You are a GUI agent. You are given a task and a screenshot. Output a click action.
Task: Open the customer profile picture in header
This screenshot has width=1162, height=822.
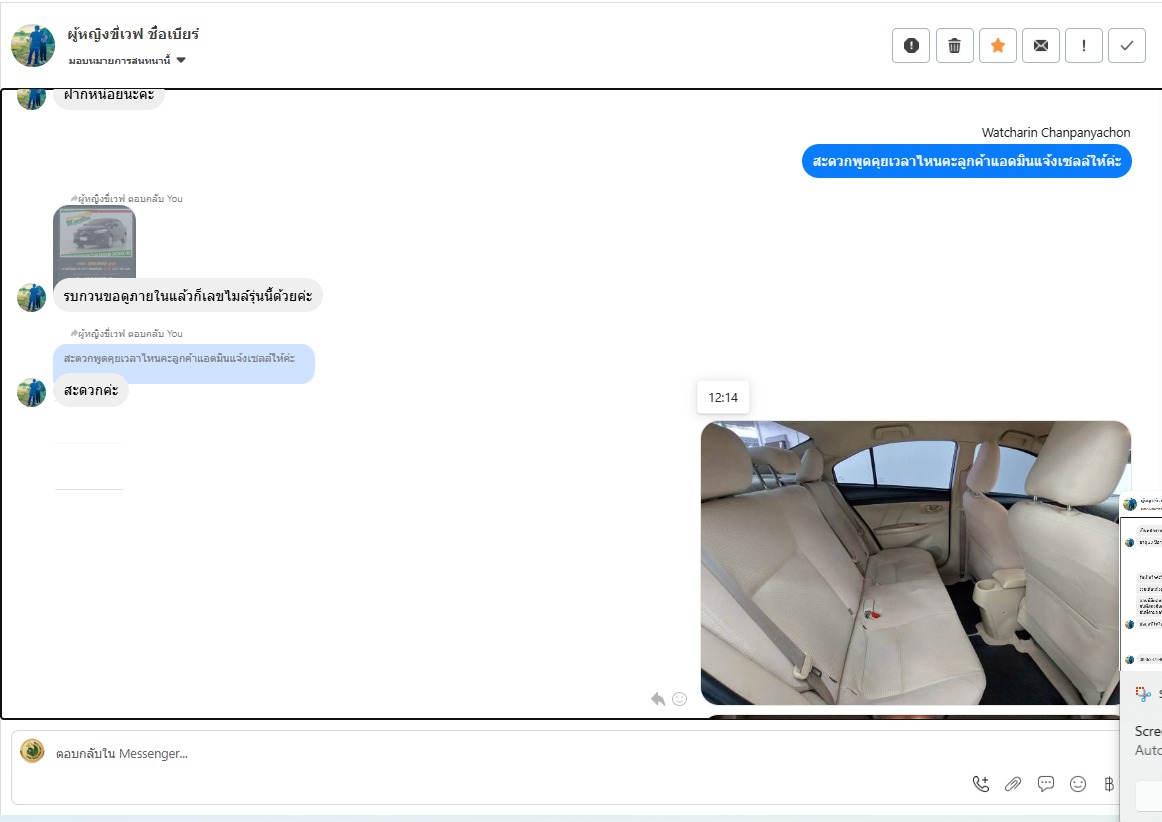point(33,45)
